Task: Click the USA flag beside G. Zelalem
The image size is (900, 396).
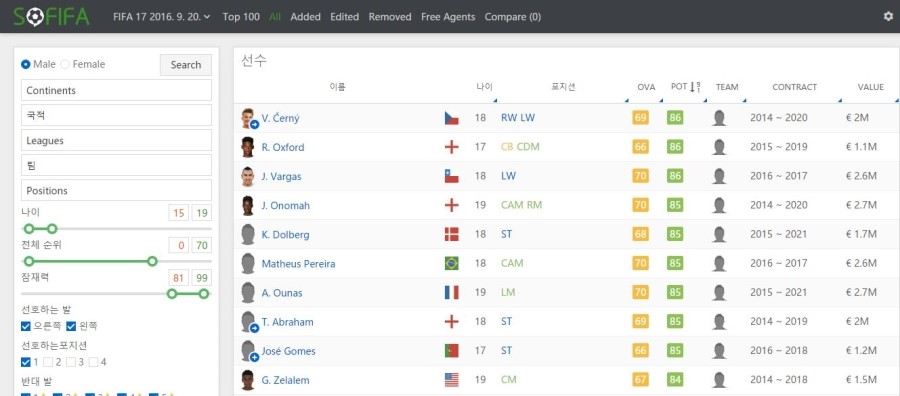Action: point(452,380)
